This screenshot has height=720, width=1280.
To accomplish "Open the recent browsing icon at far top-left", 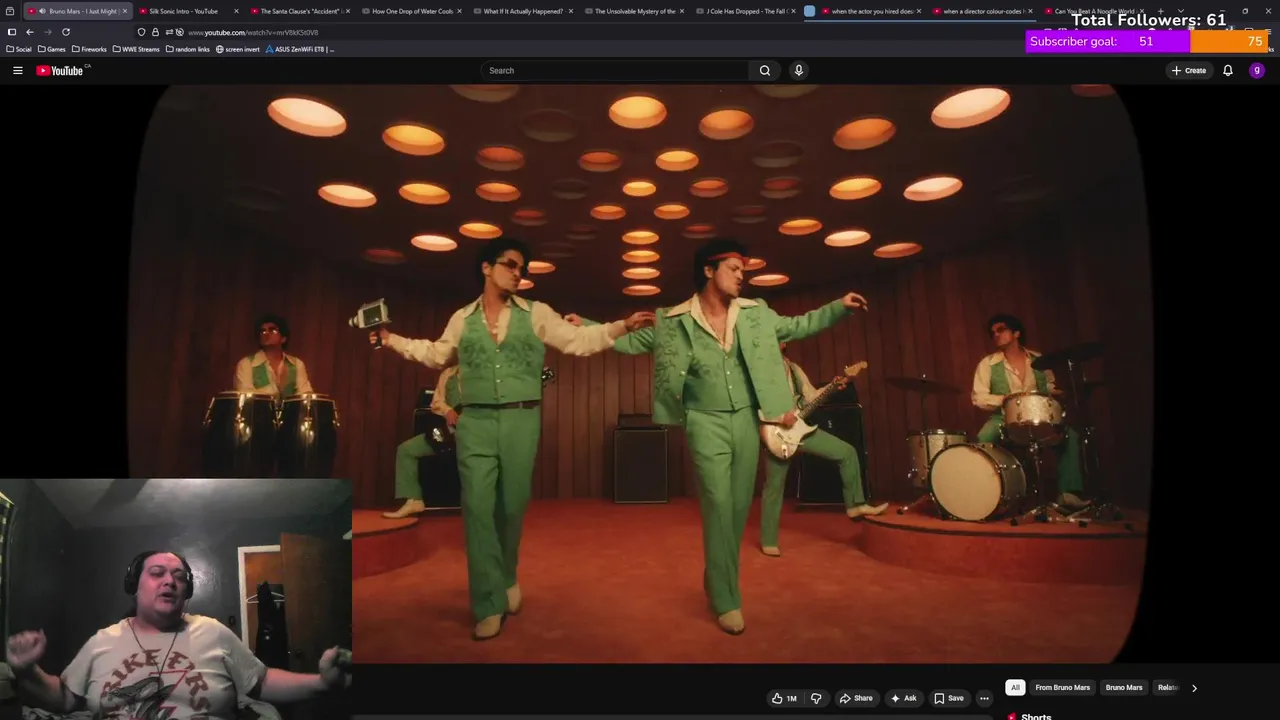I will pos(10,11).
